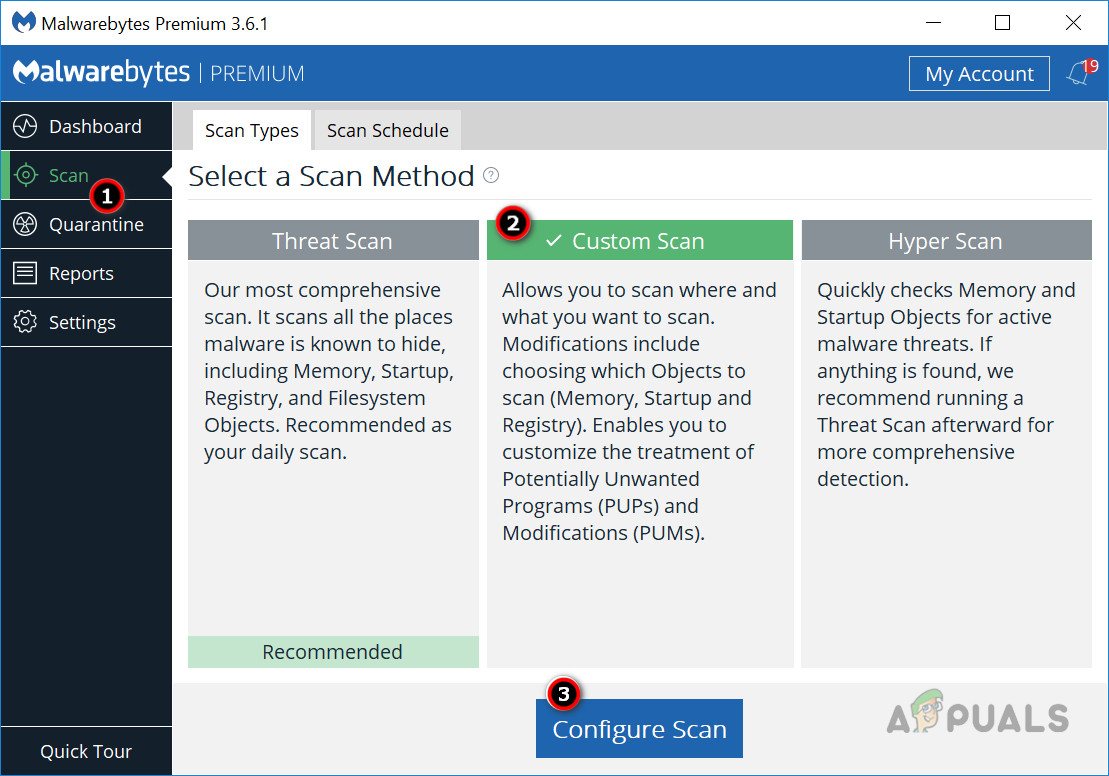Open My Account
Image resolution: width=1109 pixels, height=776 pixels.
pyautogui.click(x=978, y=73)
